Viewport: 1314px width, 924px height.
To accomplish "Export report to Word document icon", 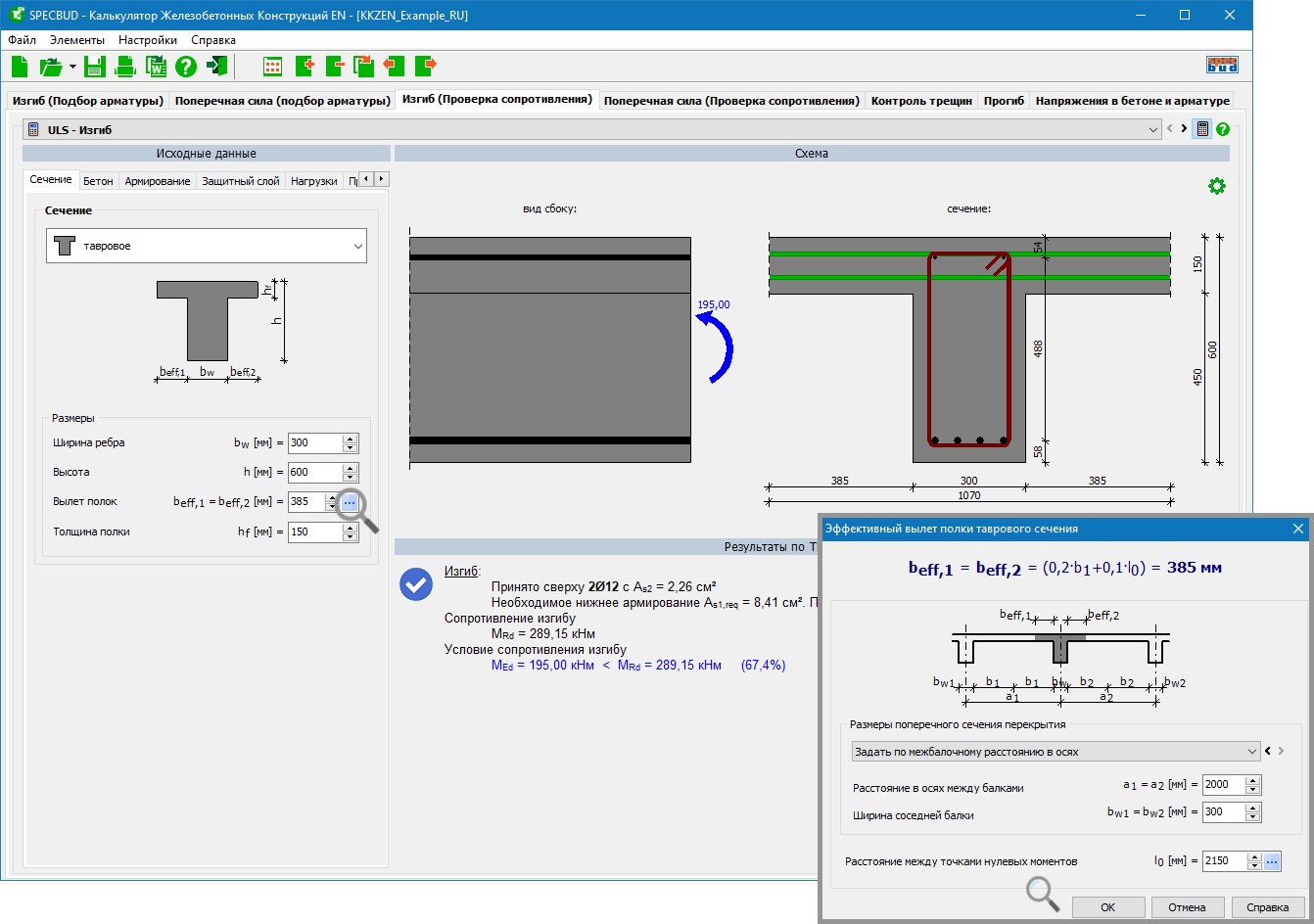I will pyautogui.click(x=156, y=67).
